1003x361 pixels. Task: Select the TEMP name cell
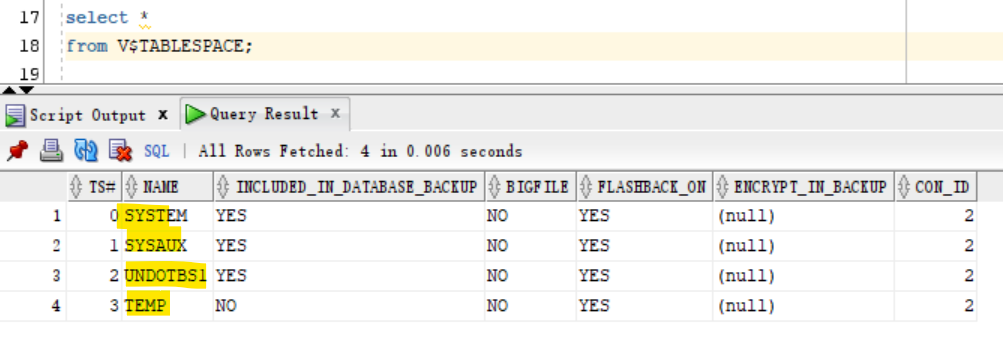click(x=168, y=306)
